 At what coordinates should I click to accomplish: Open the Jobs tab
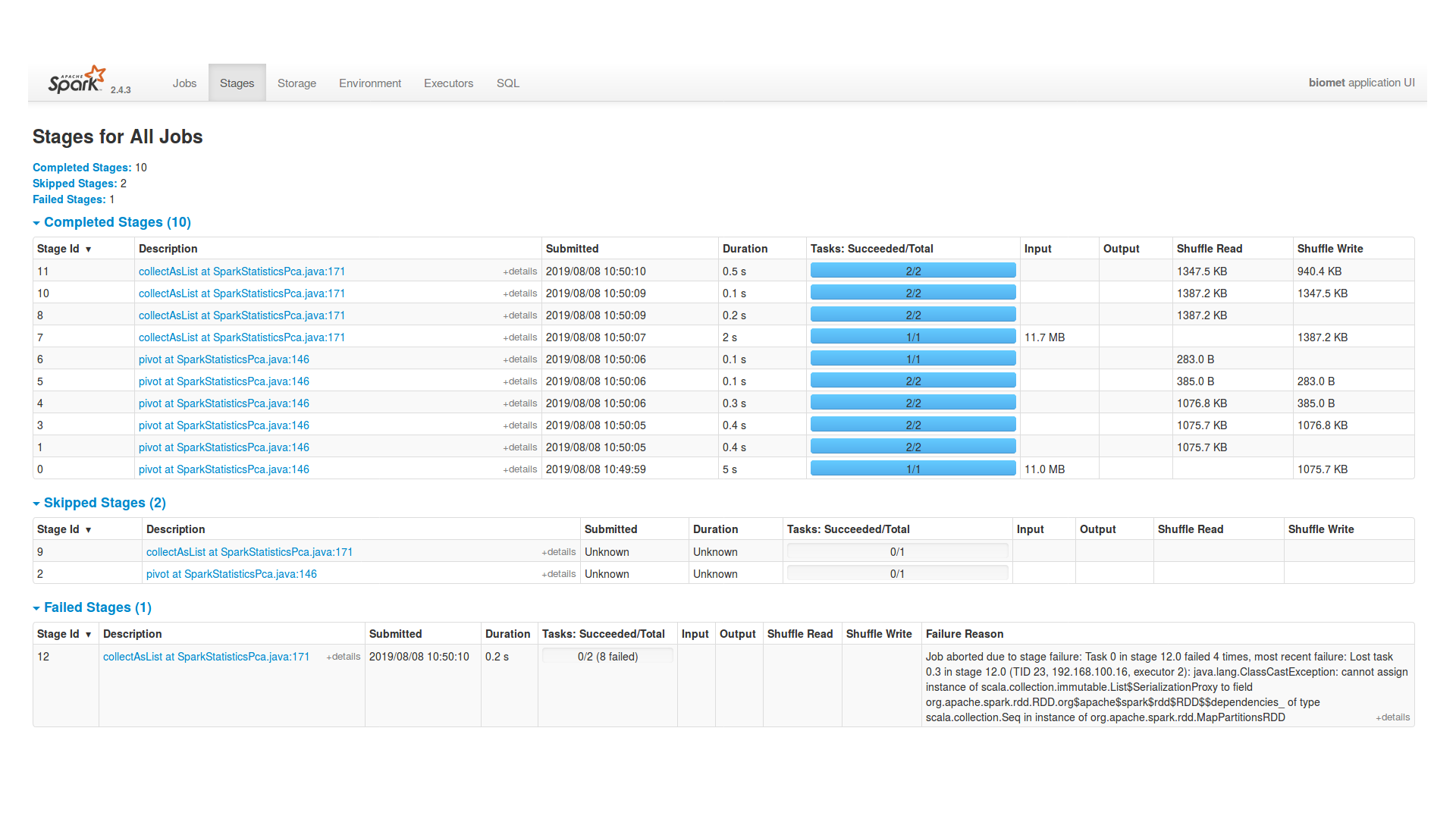pos(184,83)
